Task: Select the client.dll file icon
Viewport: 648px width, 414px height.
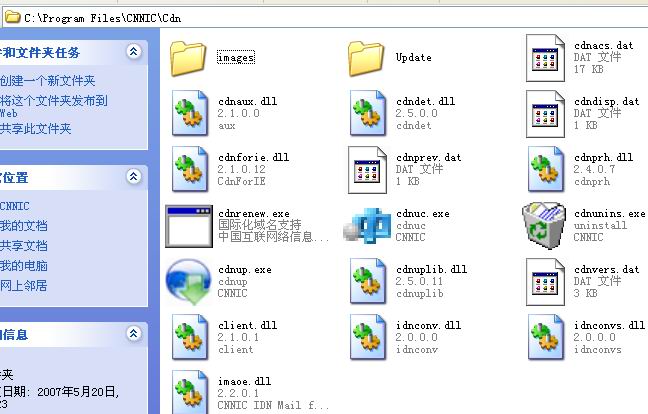Action: coord(190,337)
